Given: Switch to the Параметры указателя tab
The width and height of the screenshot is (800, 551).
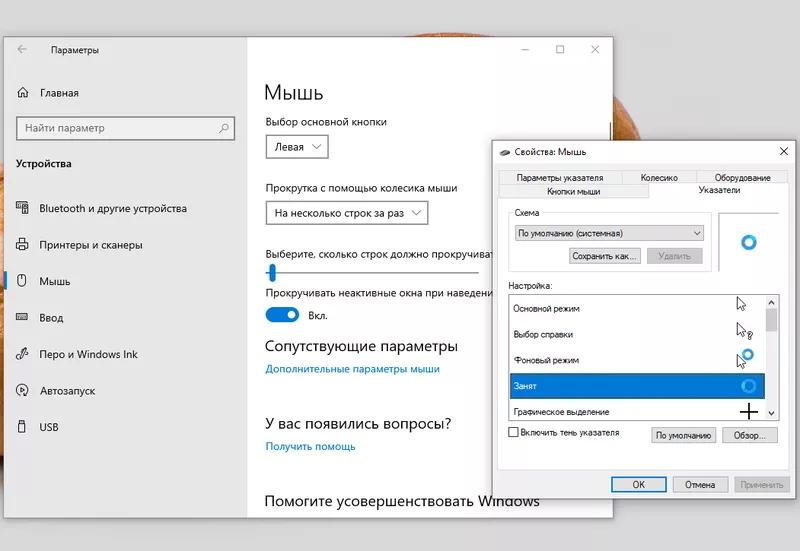Looking at the screenshot, I should coord(560,178).
